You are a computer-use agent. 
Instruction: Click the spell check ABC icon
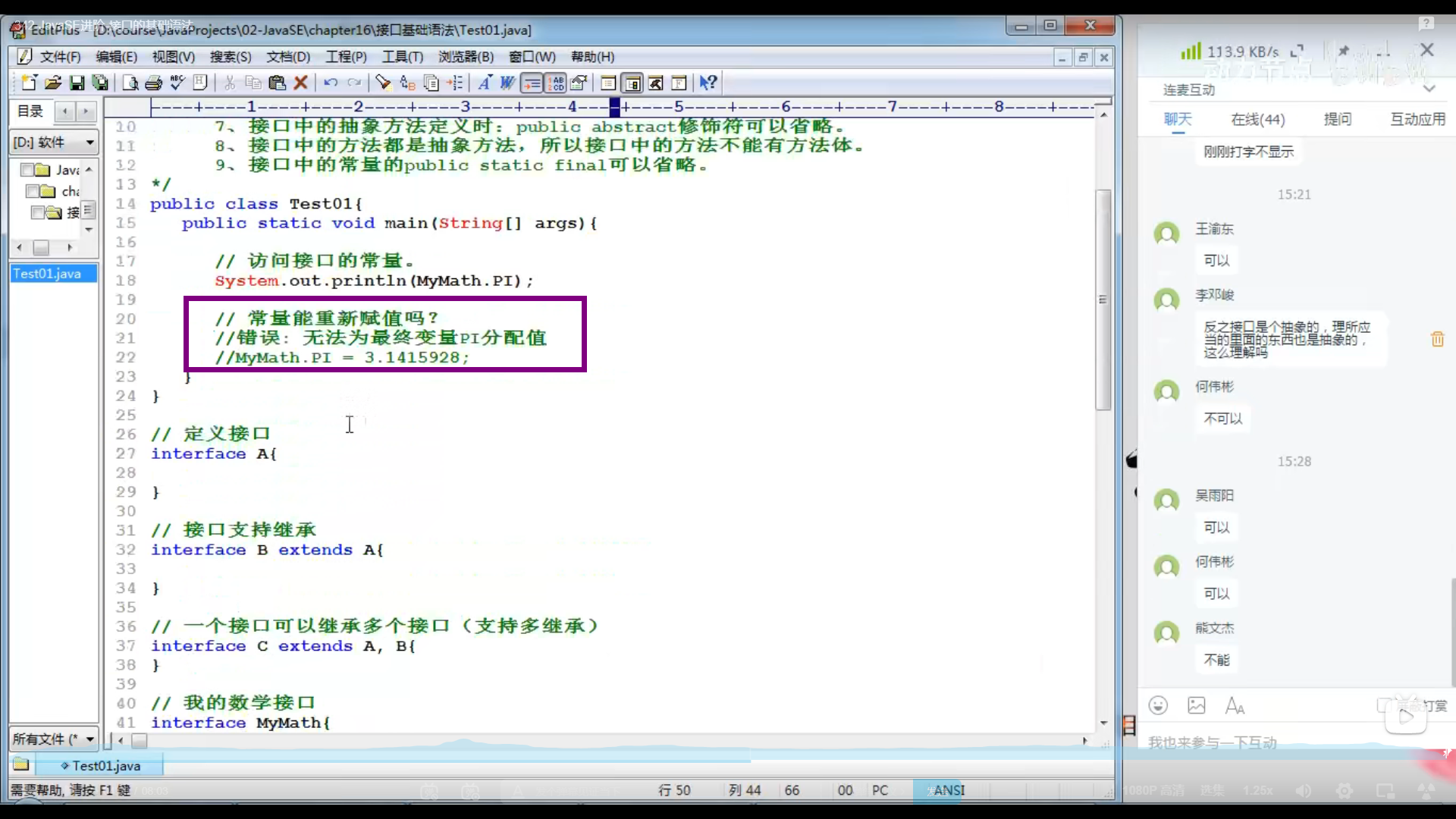tap(177, 83)
